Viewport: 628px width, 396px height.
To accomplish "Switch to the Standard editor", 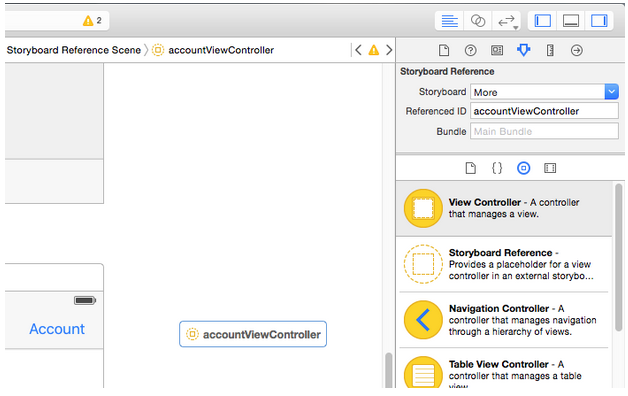I will pyautogui.click(x=449, y=21).
